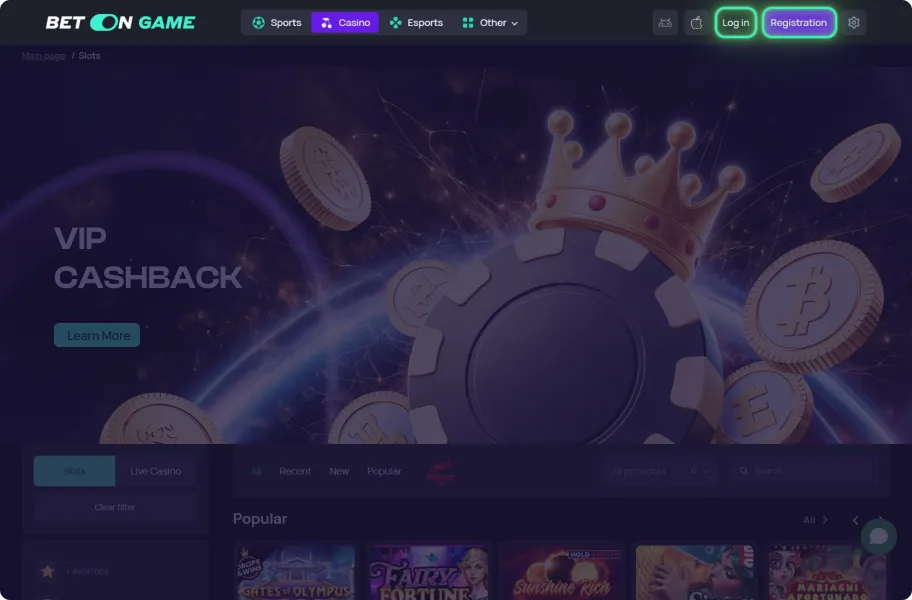Click the Log in button
This screenshot has height=600, width=912.
coord(735,23)
